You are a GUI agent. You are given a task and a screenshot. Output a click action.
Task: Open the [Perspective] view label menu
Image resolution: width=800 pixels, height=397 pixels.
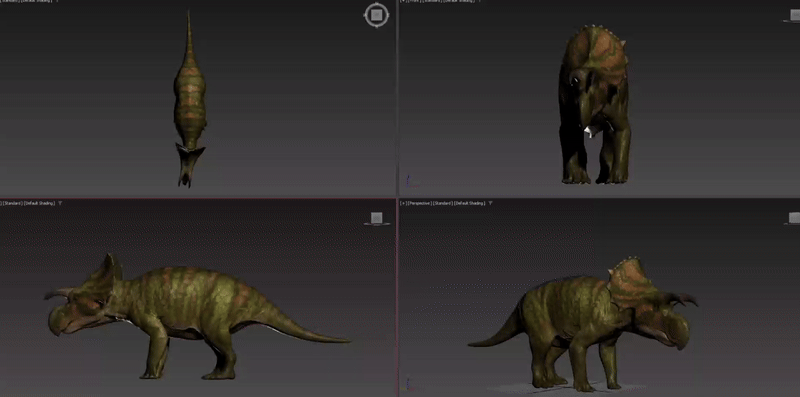point(419,203)
